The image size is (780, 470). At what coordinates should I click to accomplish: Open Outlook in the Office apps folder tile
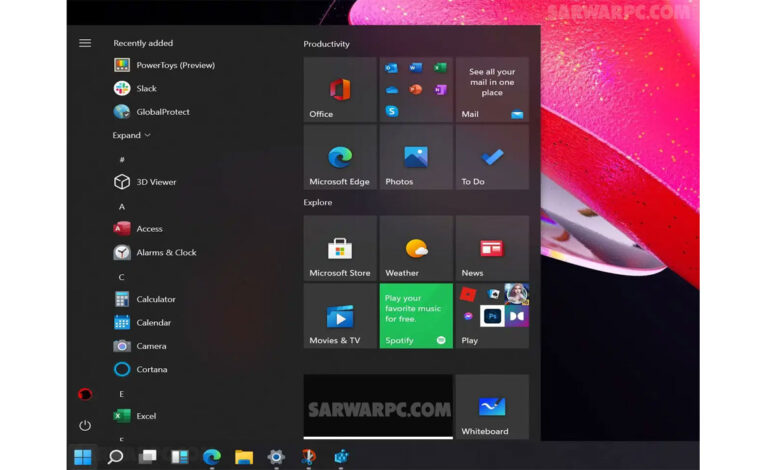(x=391, y=68)
